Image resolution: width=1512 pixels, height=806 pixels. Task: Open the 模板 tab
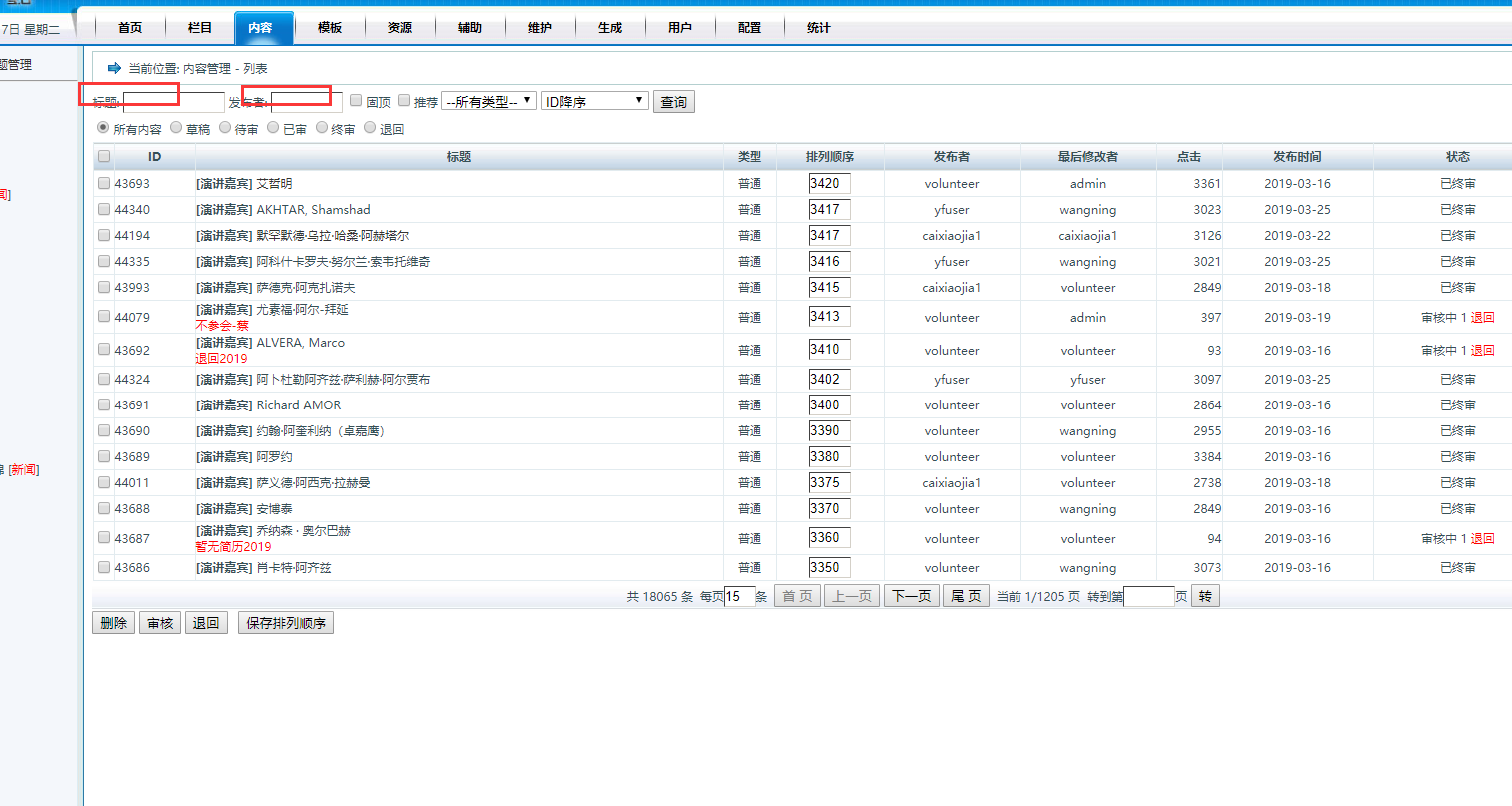(330, 28)
